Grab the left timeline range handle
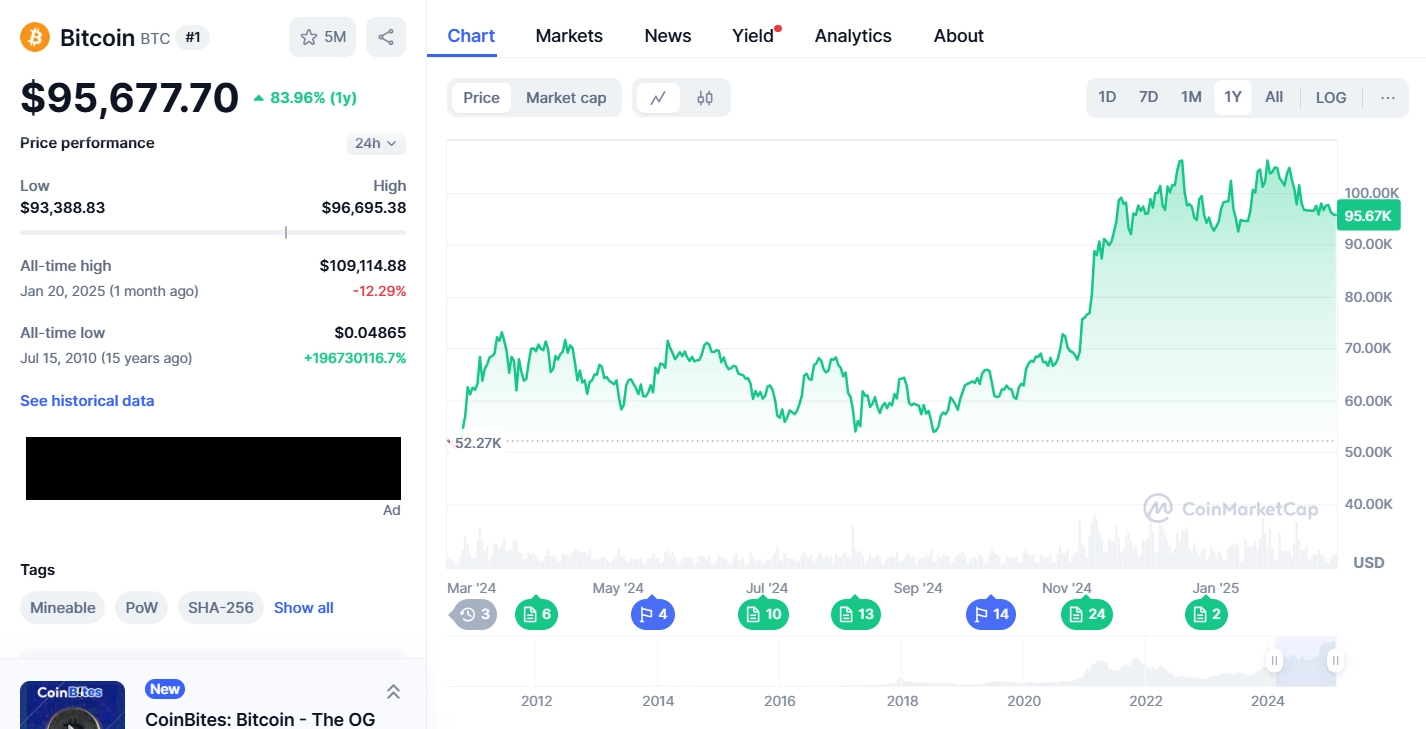Image resolution: width=1426 pixels, height=729 pixels. [x=1274, y=661]
